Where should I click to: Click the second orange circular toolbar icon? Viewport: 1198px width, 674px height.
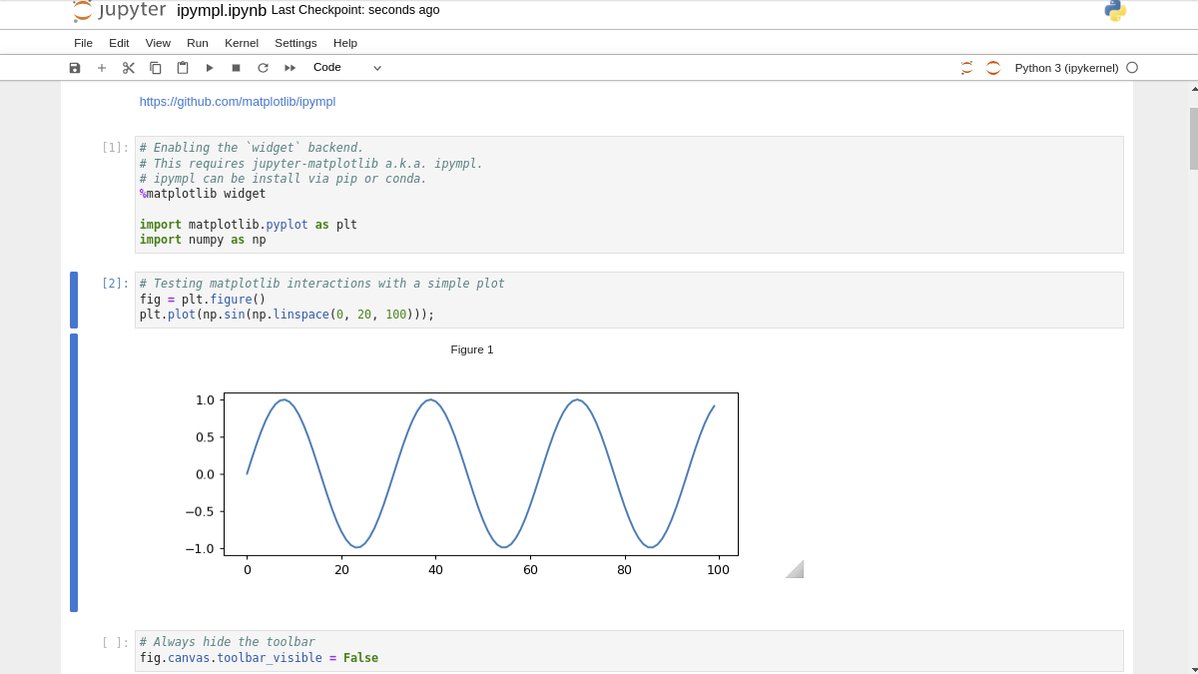tap(993, 68)
